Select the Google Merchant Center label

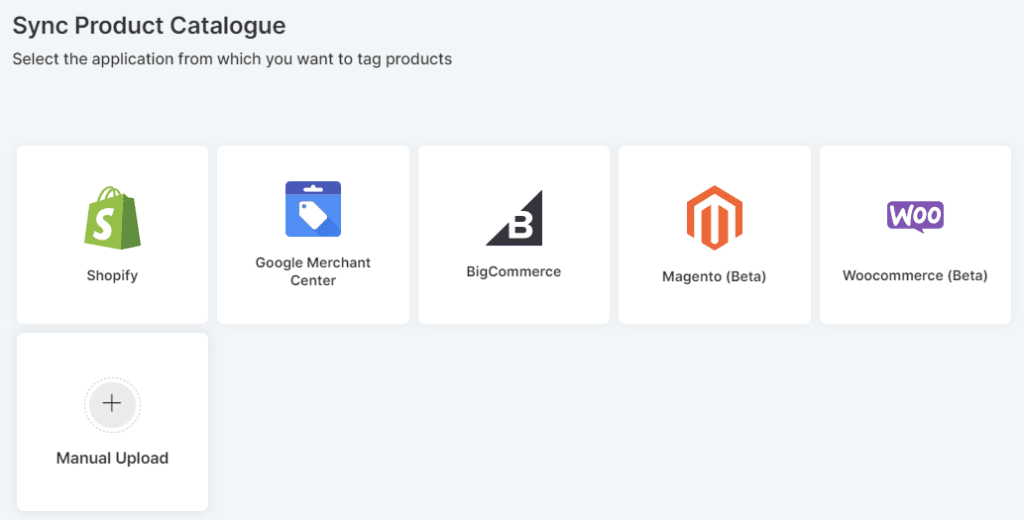pyautogui.click(x=313, y=271)
